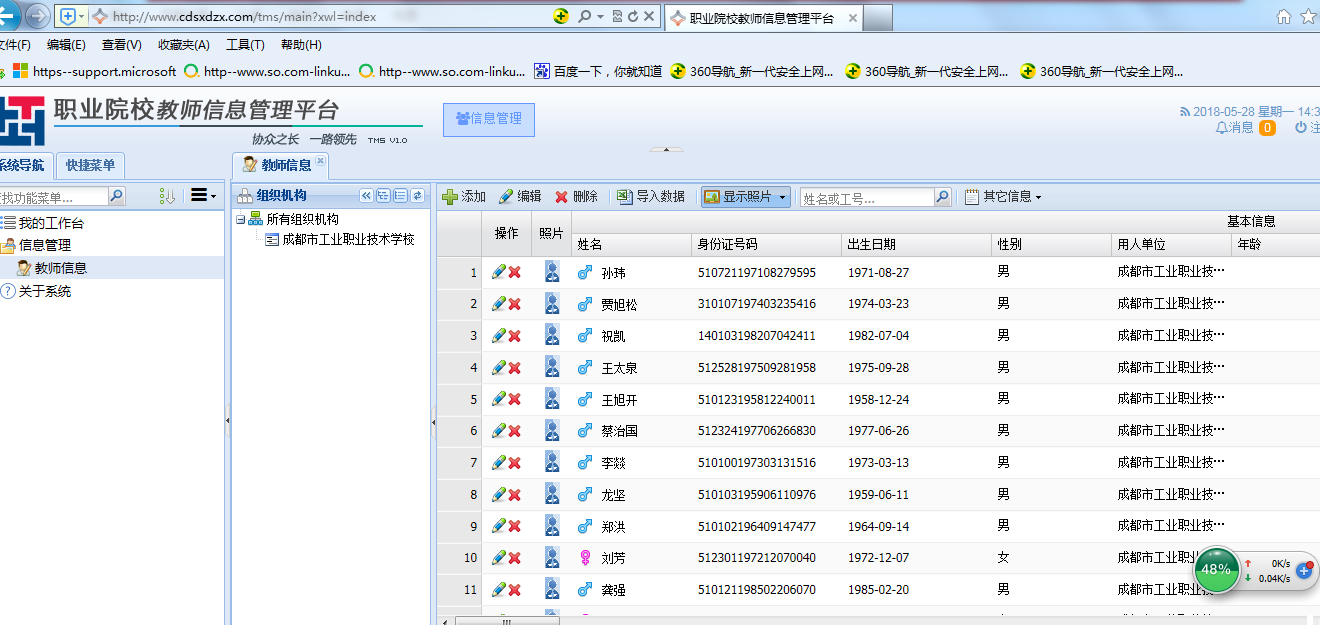Click the sort tree icon in navigation panel
This screenshot has height=625, width=1320.
pyautogui.click(x=168, y=196)
